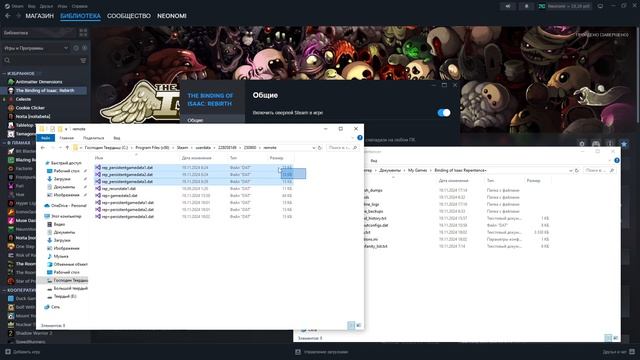The height and width of the screenshot is (360, 640).
Task: Open Cookie Clicker in the Steam library list
Action: pos(30,108)
